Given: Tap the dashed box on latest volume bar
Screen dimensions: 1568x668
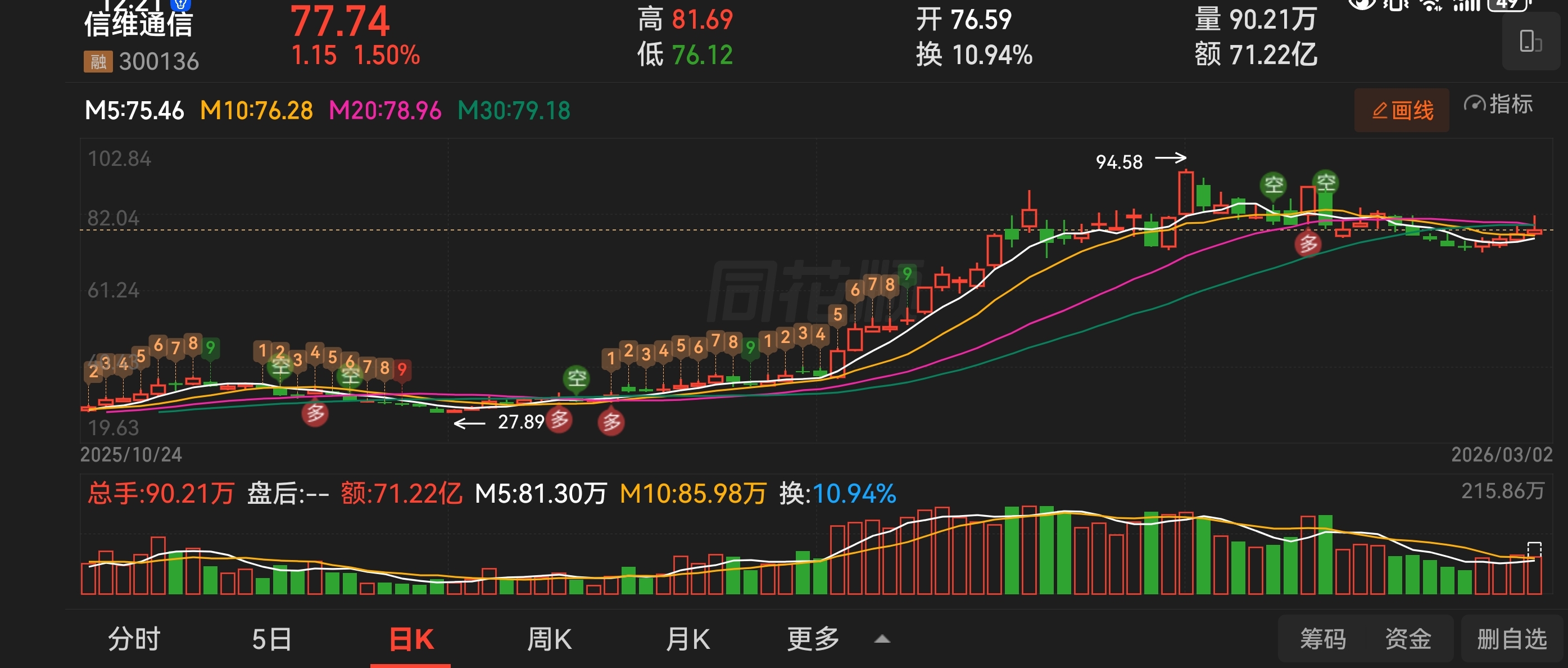Looking at the screenshot, I should click(1534, 548).
